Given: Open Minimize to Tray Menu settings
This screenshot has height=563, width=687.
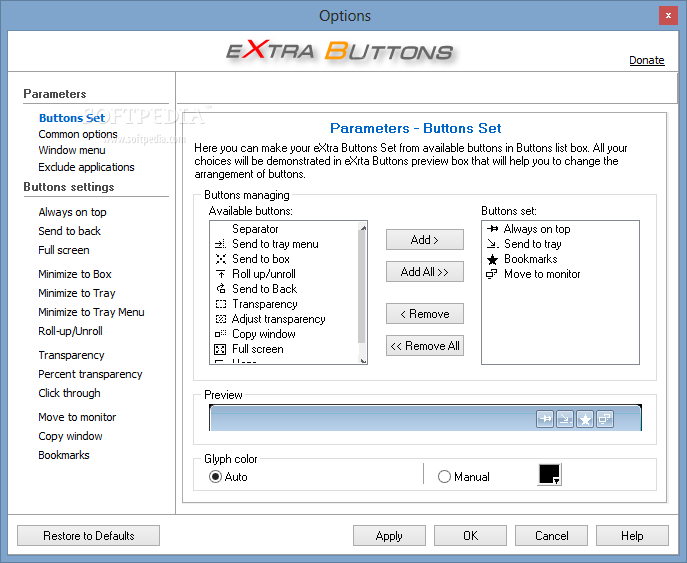Looking at the screenshot, I should [91, 312].
